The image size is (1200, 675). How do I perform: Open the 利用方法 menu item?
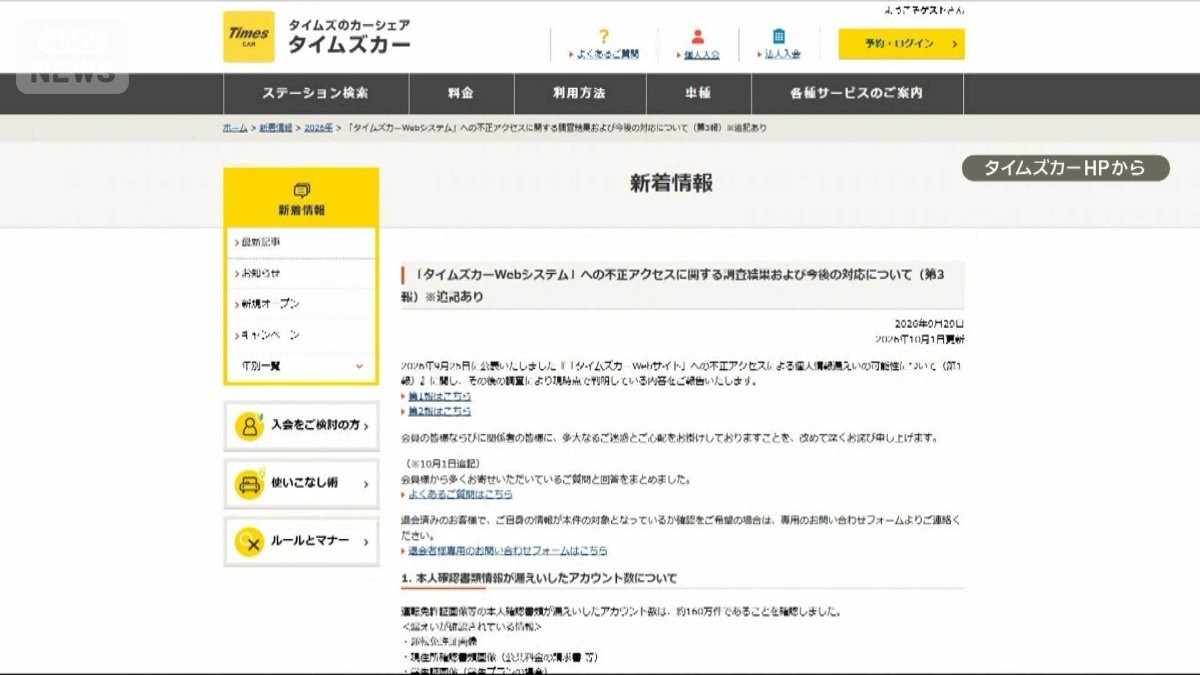[580, 94]
